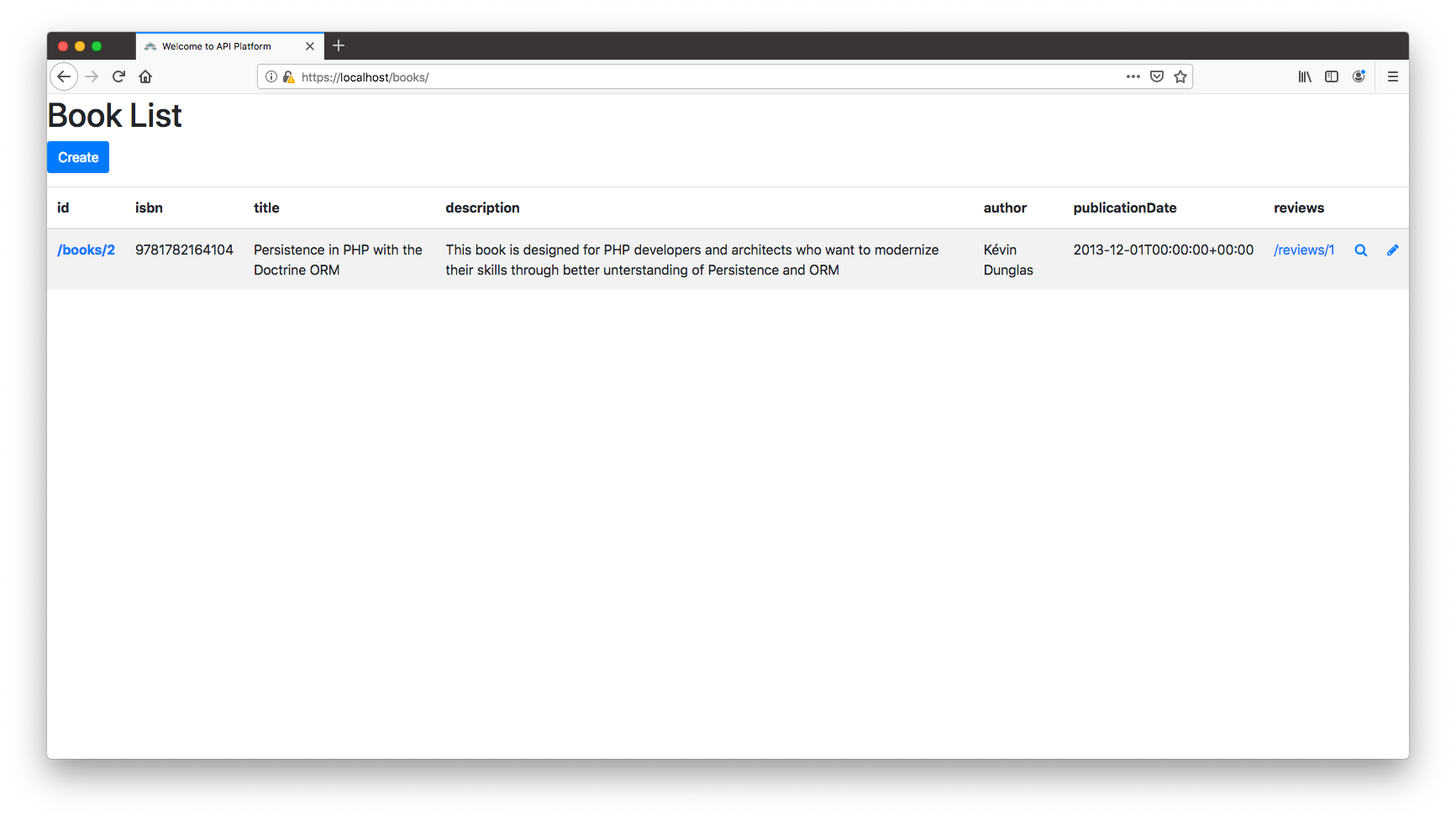The image size is (1456, 821).
Task: Open a new browser tab
Action: (x=339, y=45)
